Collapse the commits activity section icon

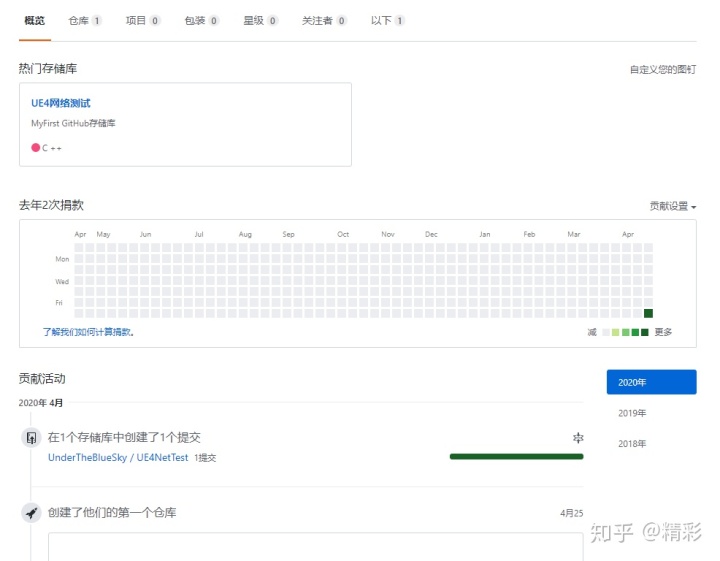pyautogui.click(x=578, y=438)
